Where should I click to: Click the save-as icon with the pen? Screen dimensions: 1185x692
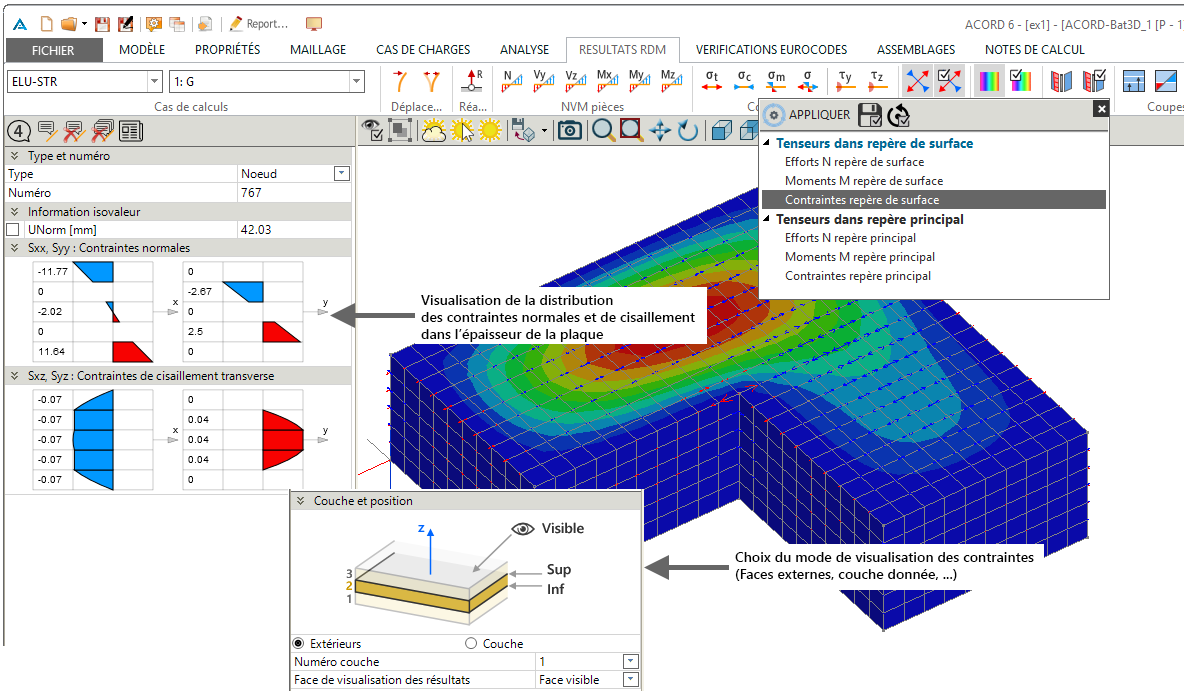point(125,24)
